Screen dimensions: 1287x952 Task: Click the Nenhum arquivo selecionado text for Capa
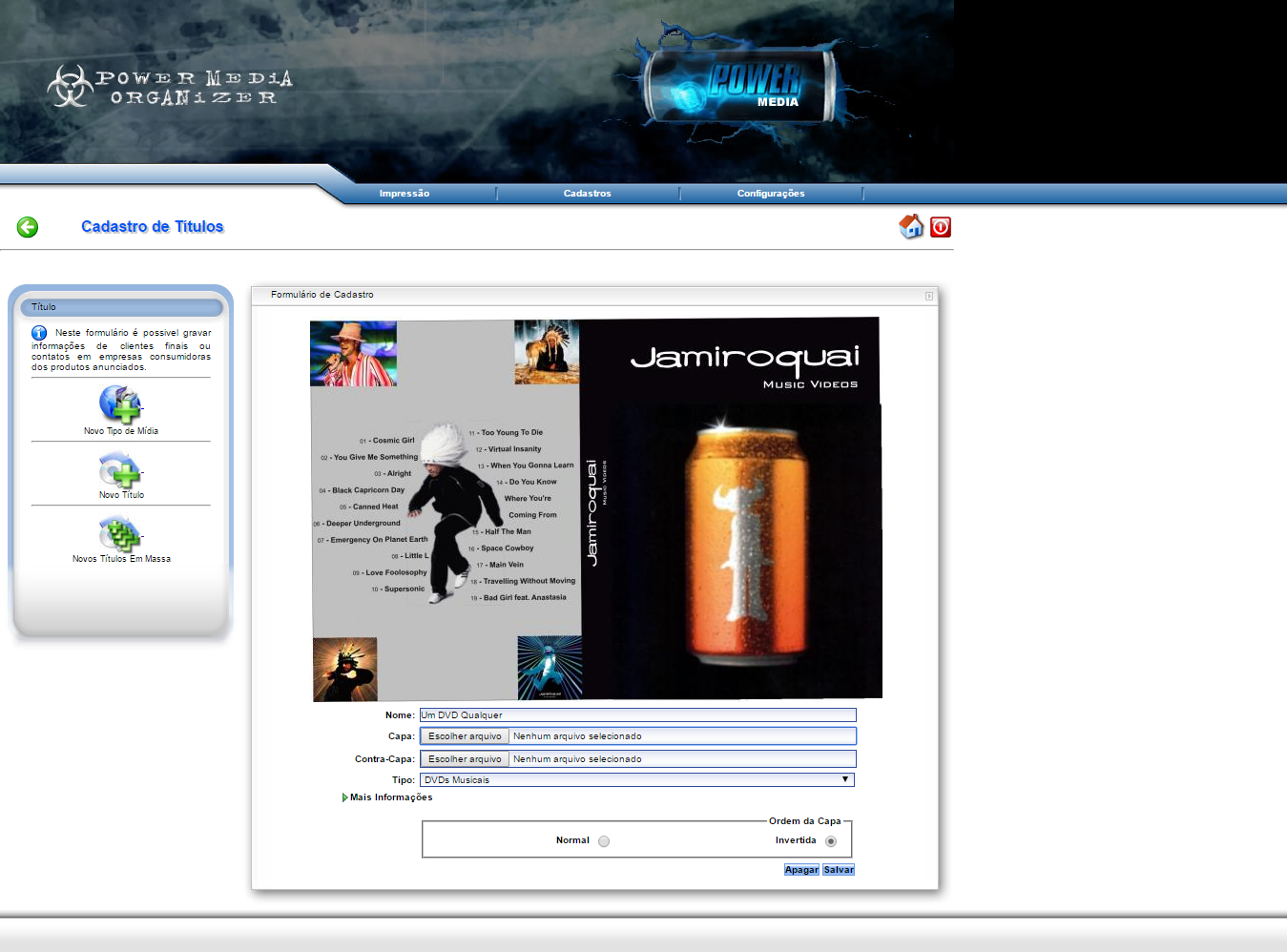[577, 736]
